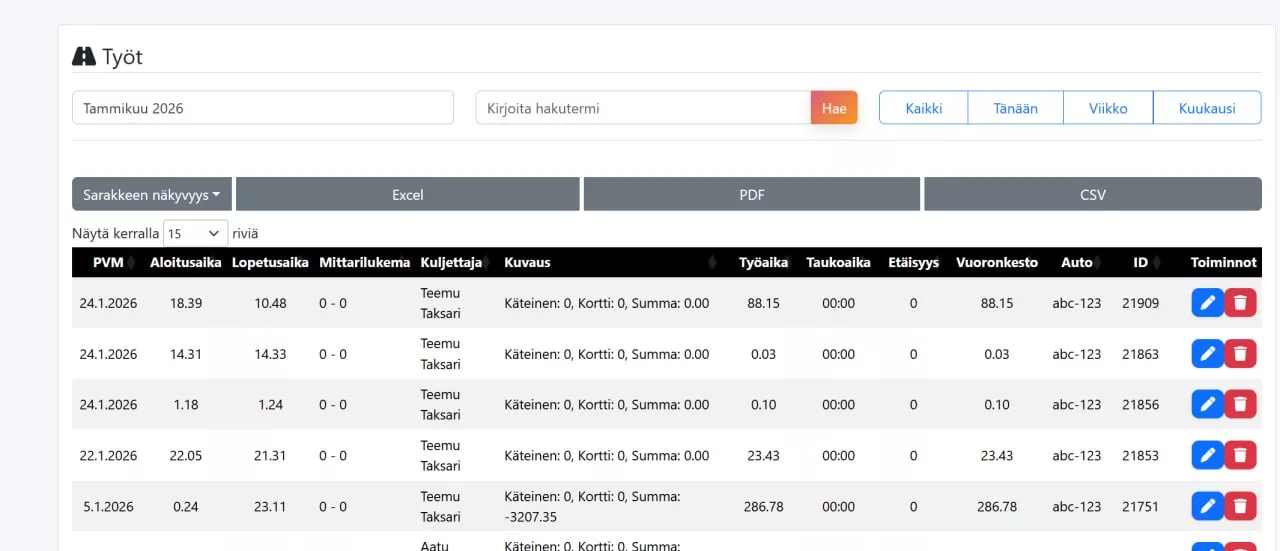1280x551 pixels.
Task: Open the Tammikuu 2026 month field
Action: pyautogui.click(x=263, y=108)
